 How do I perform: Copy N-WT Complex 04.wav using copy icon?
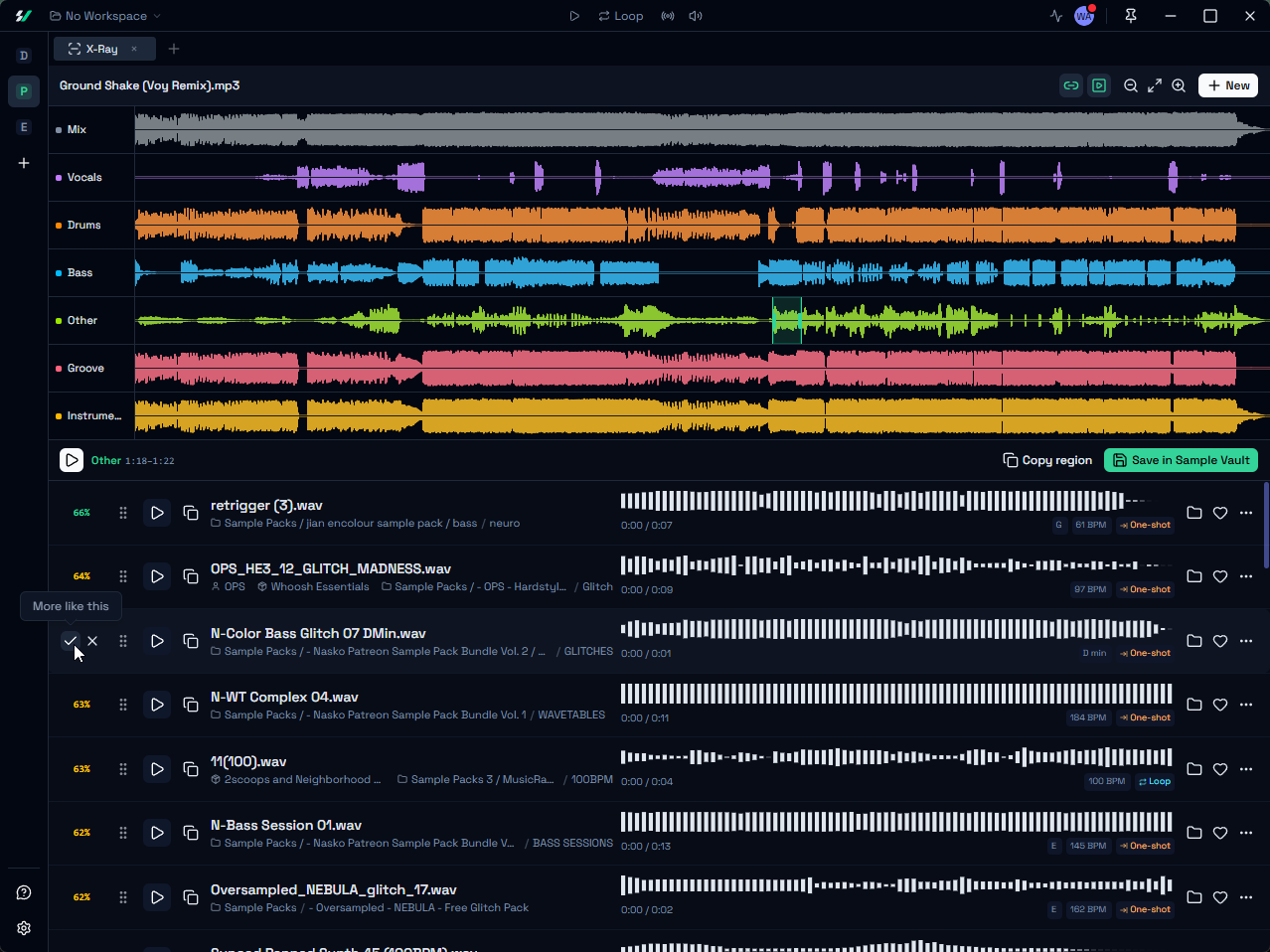pyautogui.click(x=191, y=705)
